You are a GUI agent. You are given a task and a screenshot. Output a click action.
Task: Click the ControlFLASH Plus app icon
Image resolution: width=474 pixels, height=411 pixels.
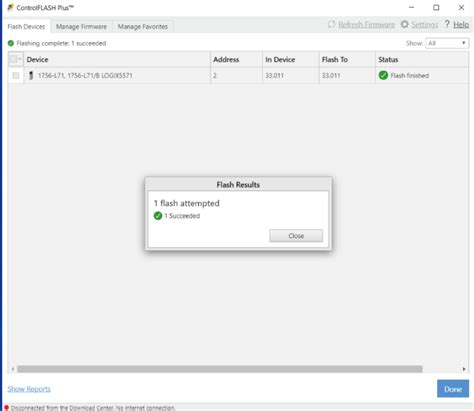(10, 7)
